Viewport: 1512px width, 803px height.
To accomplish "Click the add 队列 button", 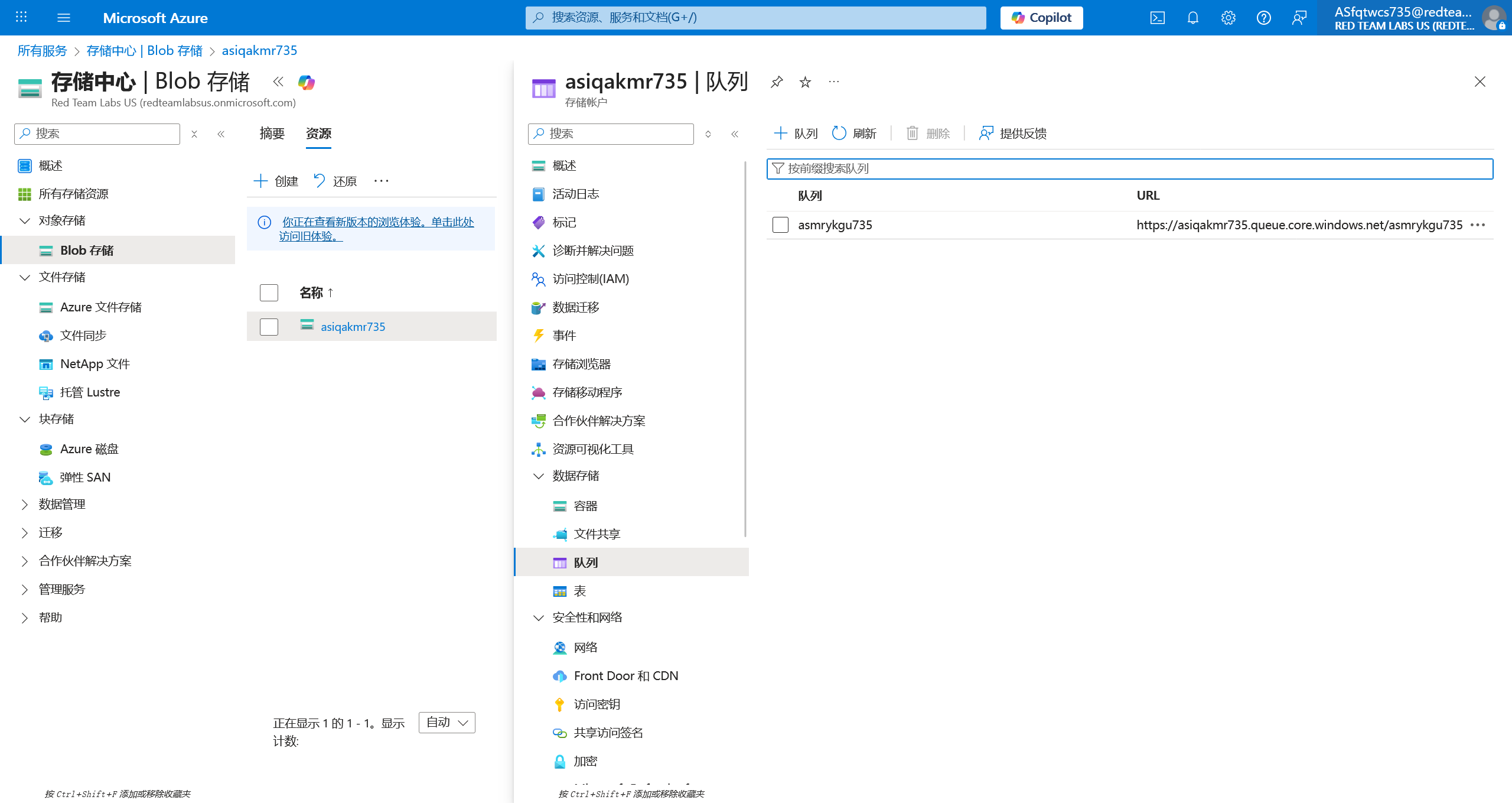I will point(796,134).
